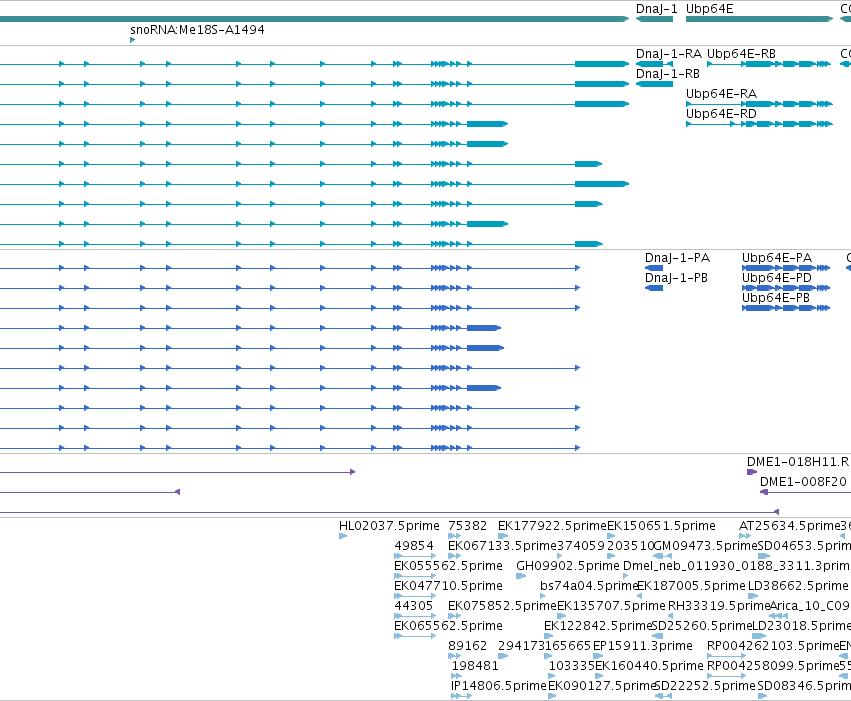The width and height of the screenshot is (851, 701).
Task: Click the LD38662.5prime EST label
Action: point(798,586)
